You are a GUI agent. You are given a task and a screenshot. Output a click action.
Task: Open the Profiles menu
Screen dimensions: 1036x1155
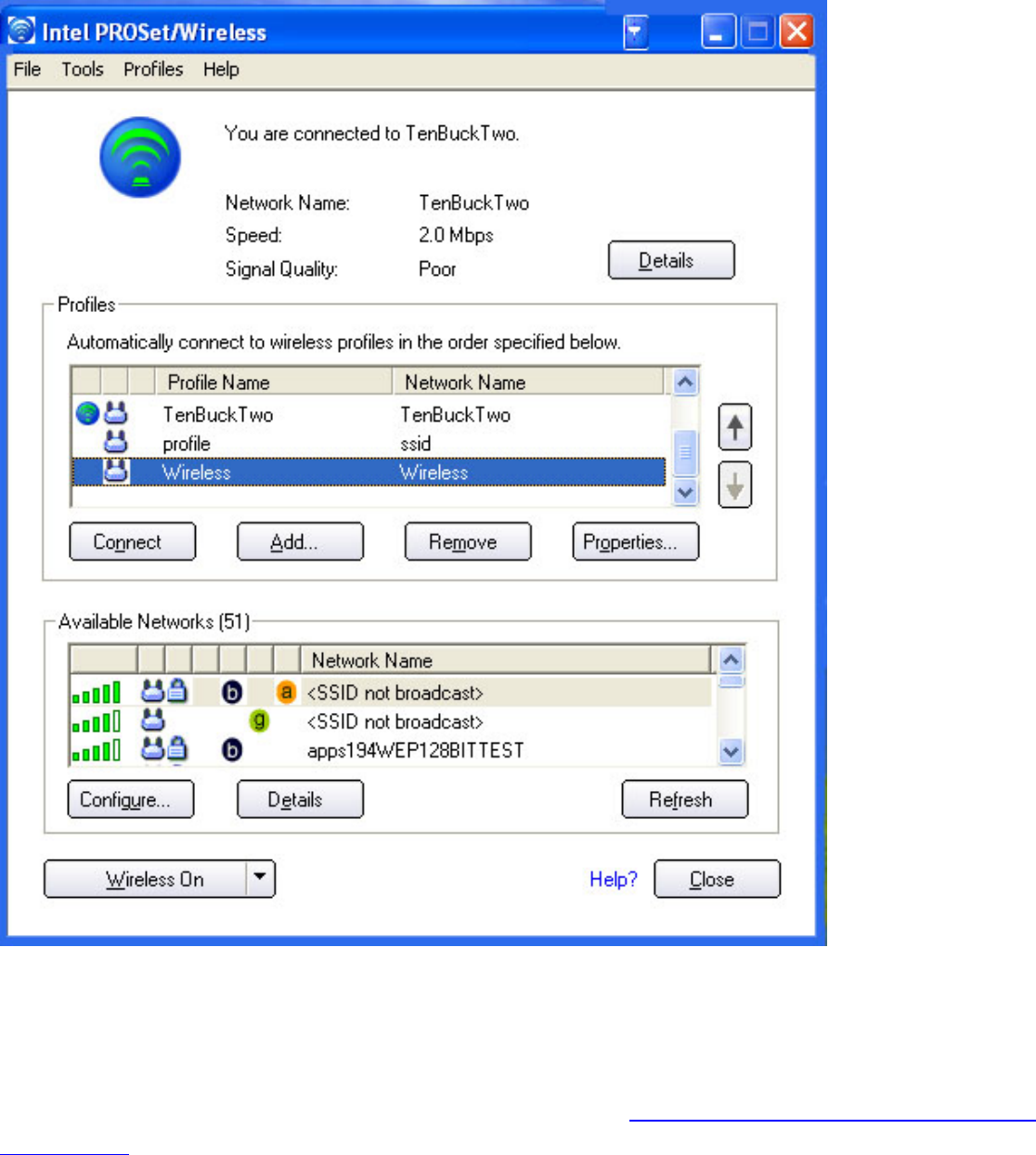153,70
